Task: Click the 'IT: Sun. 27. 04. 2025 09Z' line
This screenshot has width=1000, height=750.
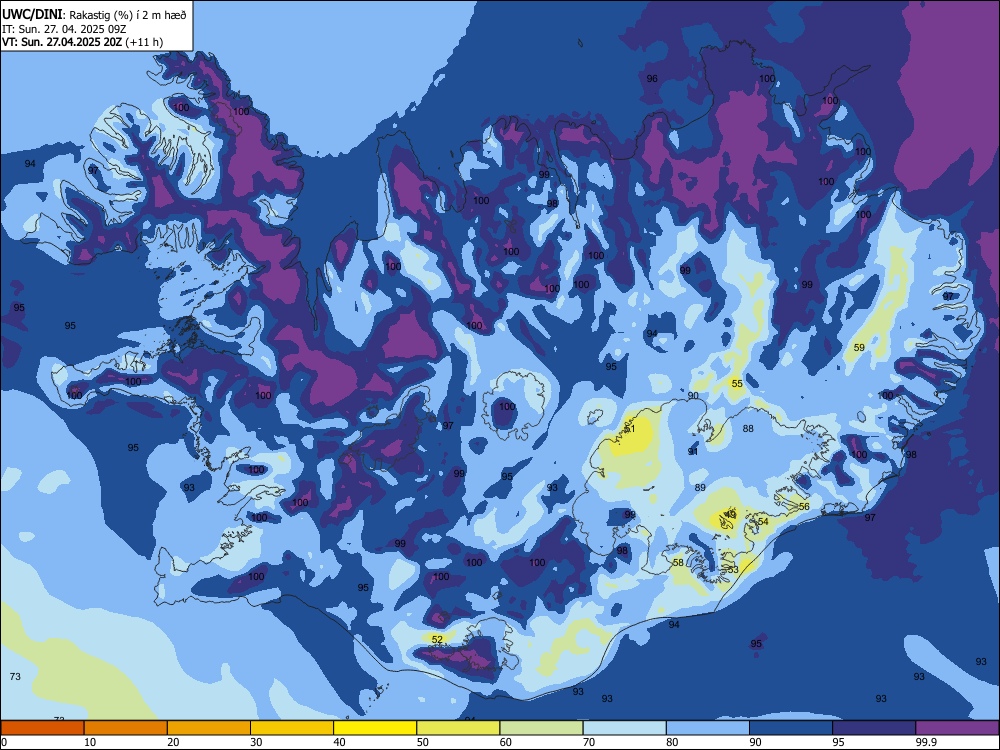Action: click(64, 29)
